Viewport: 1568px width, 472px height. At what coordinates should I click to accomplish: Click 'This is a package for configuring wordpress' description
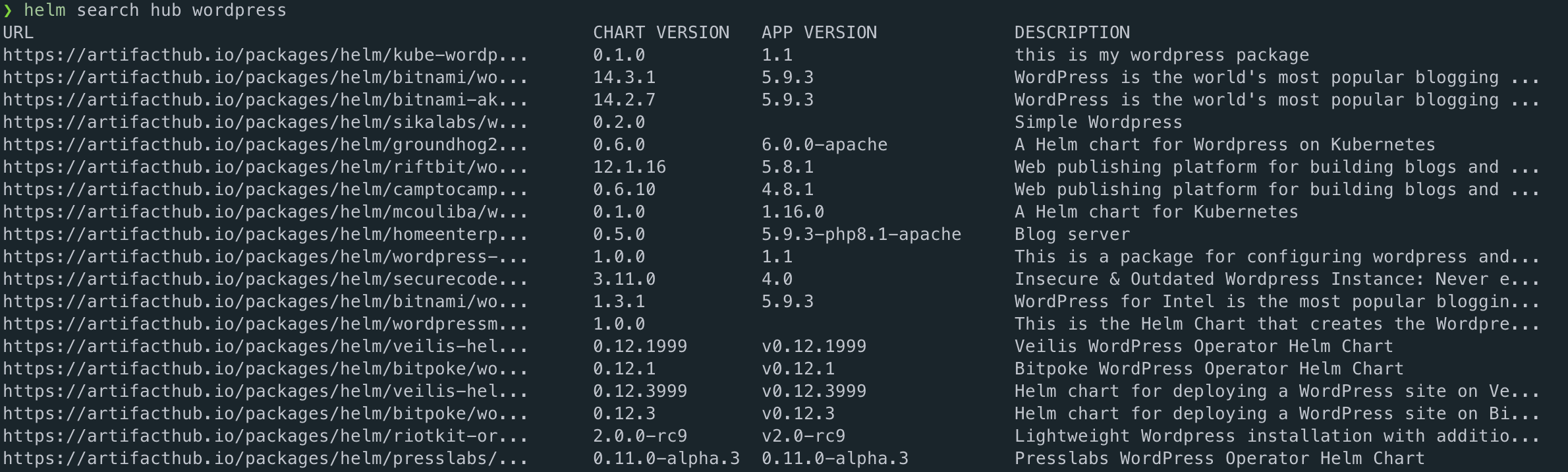1277,257
